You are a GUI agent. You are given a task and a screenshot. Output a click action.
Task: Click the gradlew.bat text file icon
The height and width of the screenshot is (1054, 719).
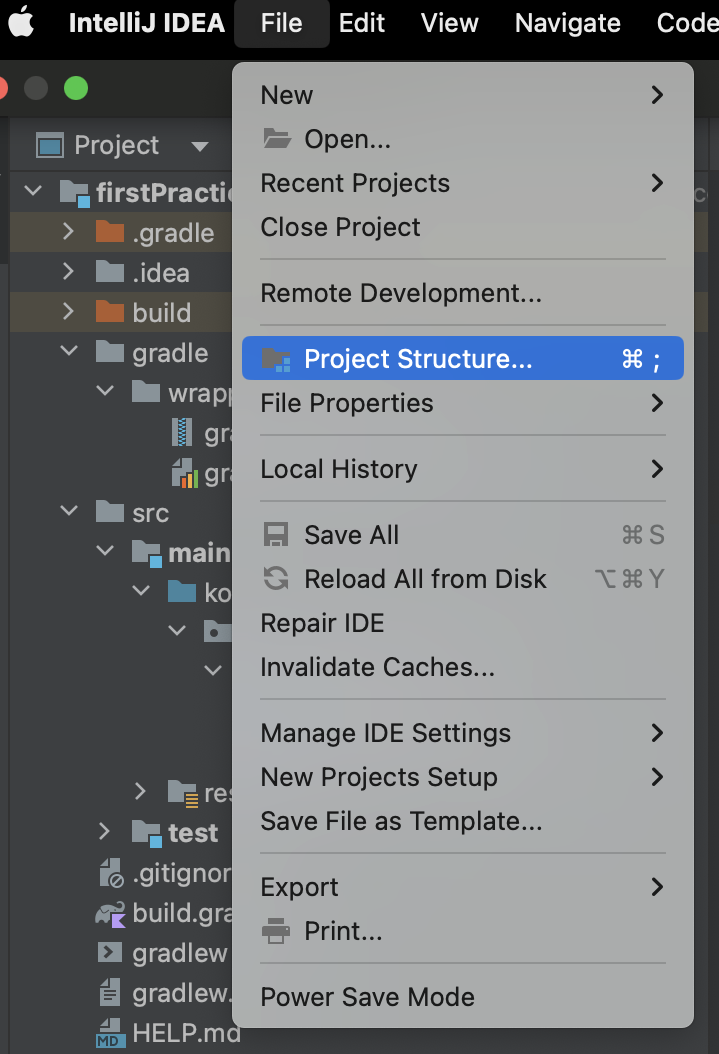pos(110,991)
